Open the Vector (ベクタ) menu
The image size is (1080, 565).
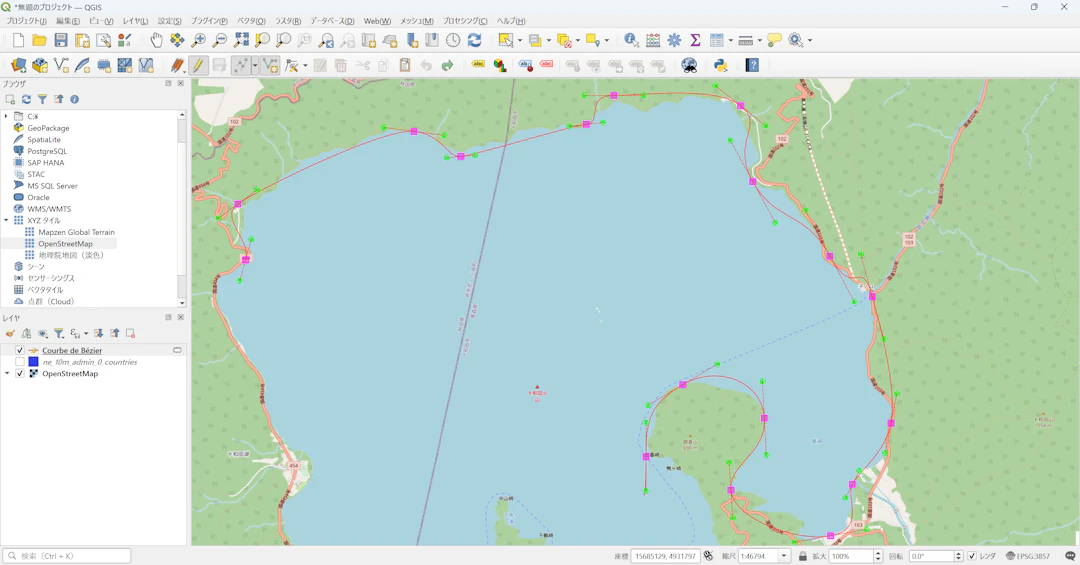(x=251, y=21)
